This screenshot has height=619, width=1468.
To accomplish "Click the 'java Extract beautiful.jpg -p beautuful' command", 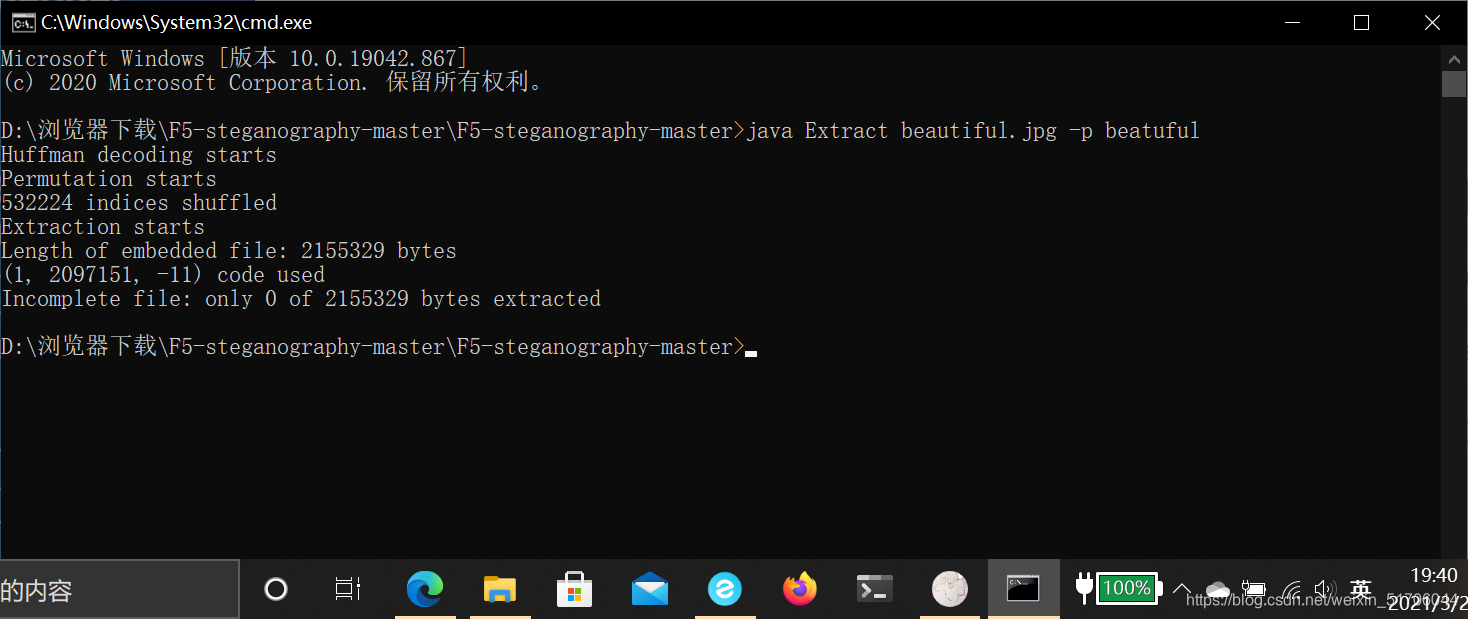I will (973, 131).
